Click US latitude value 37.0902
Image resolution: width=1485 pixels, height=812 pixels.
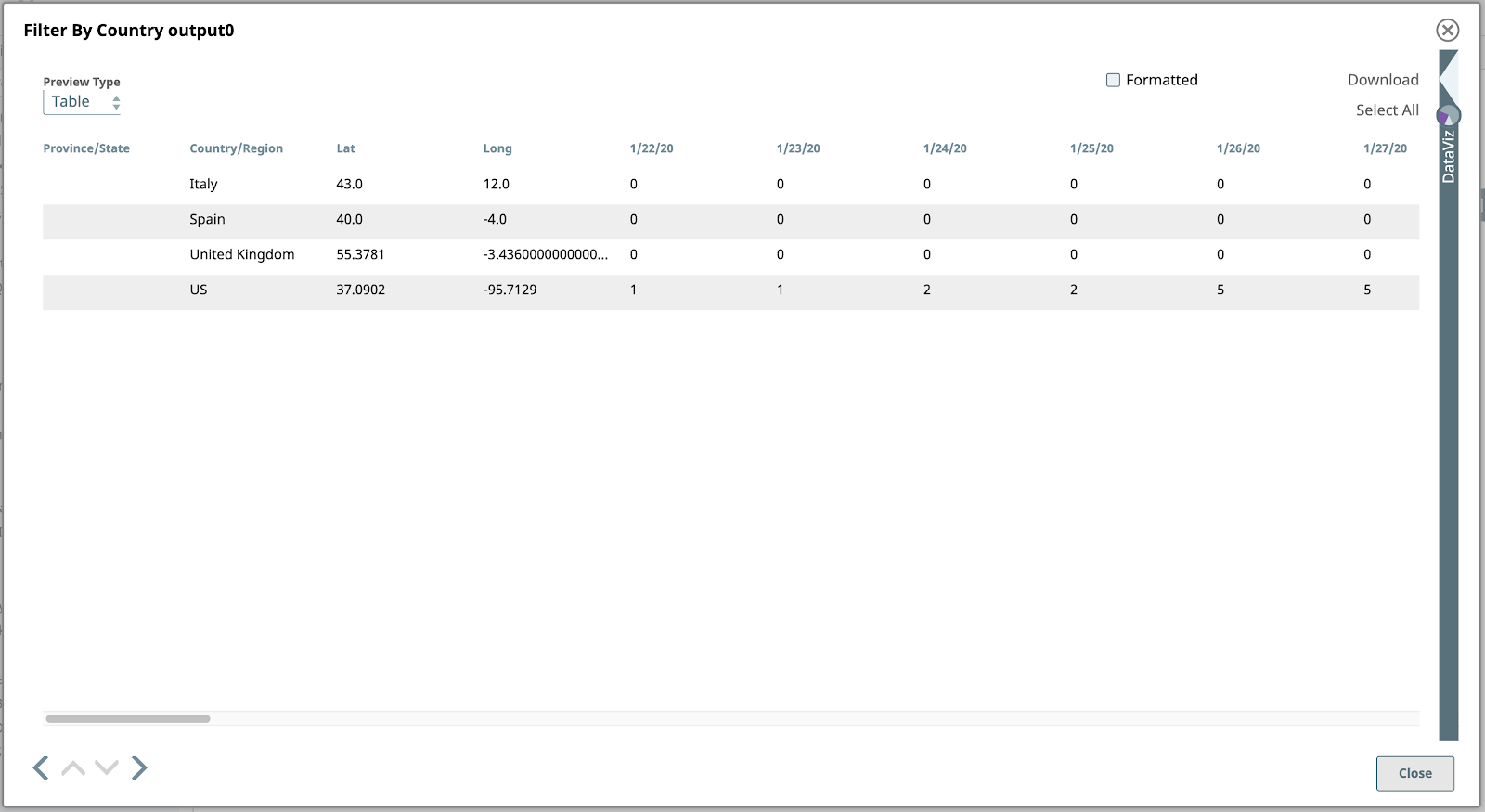[360, 290]
